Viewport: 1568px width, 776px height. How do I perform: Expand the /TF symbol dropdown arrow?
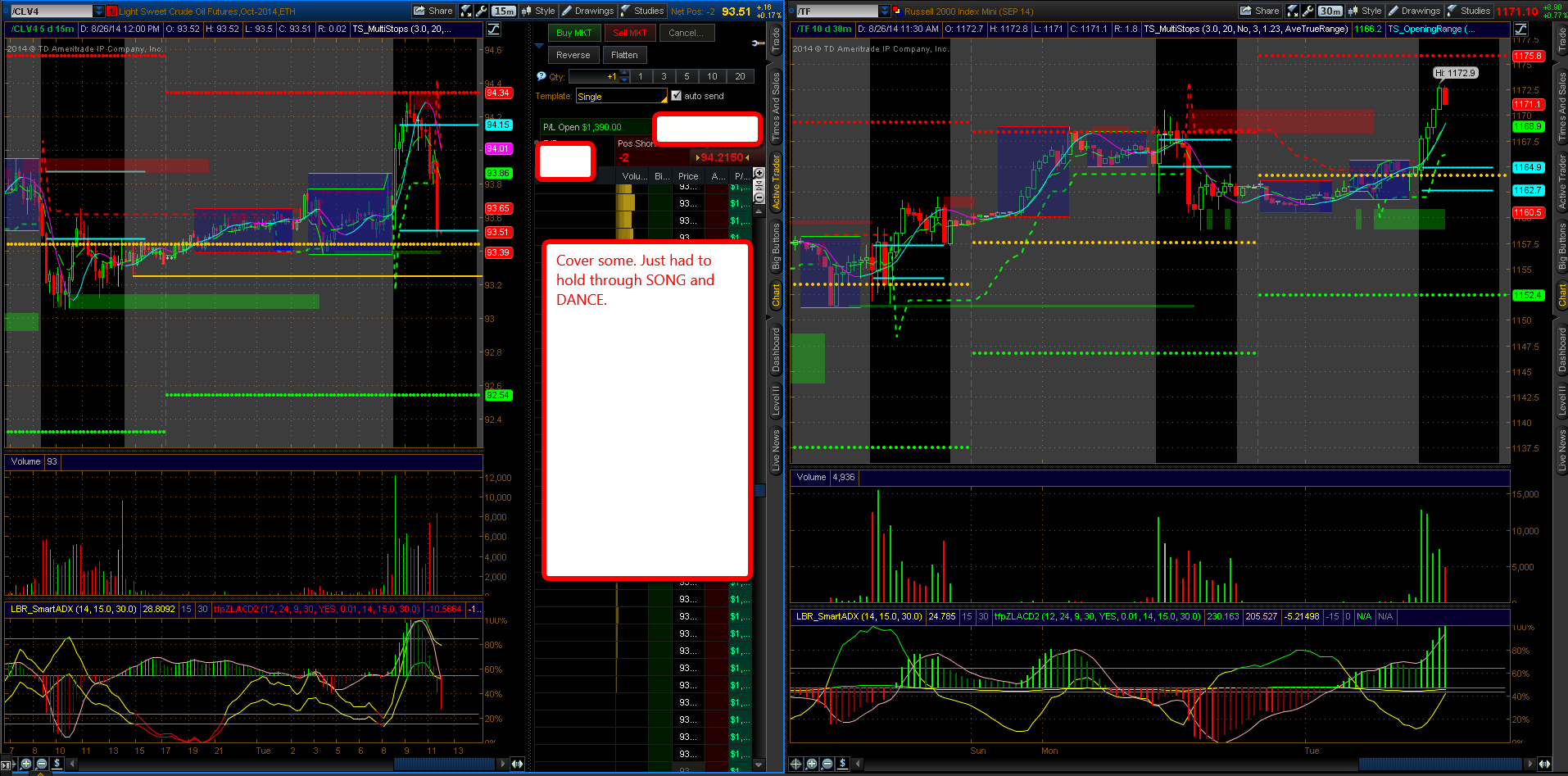pos(884,11)
